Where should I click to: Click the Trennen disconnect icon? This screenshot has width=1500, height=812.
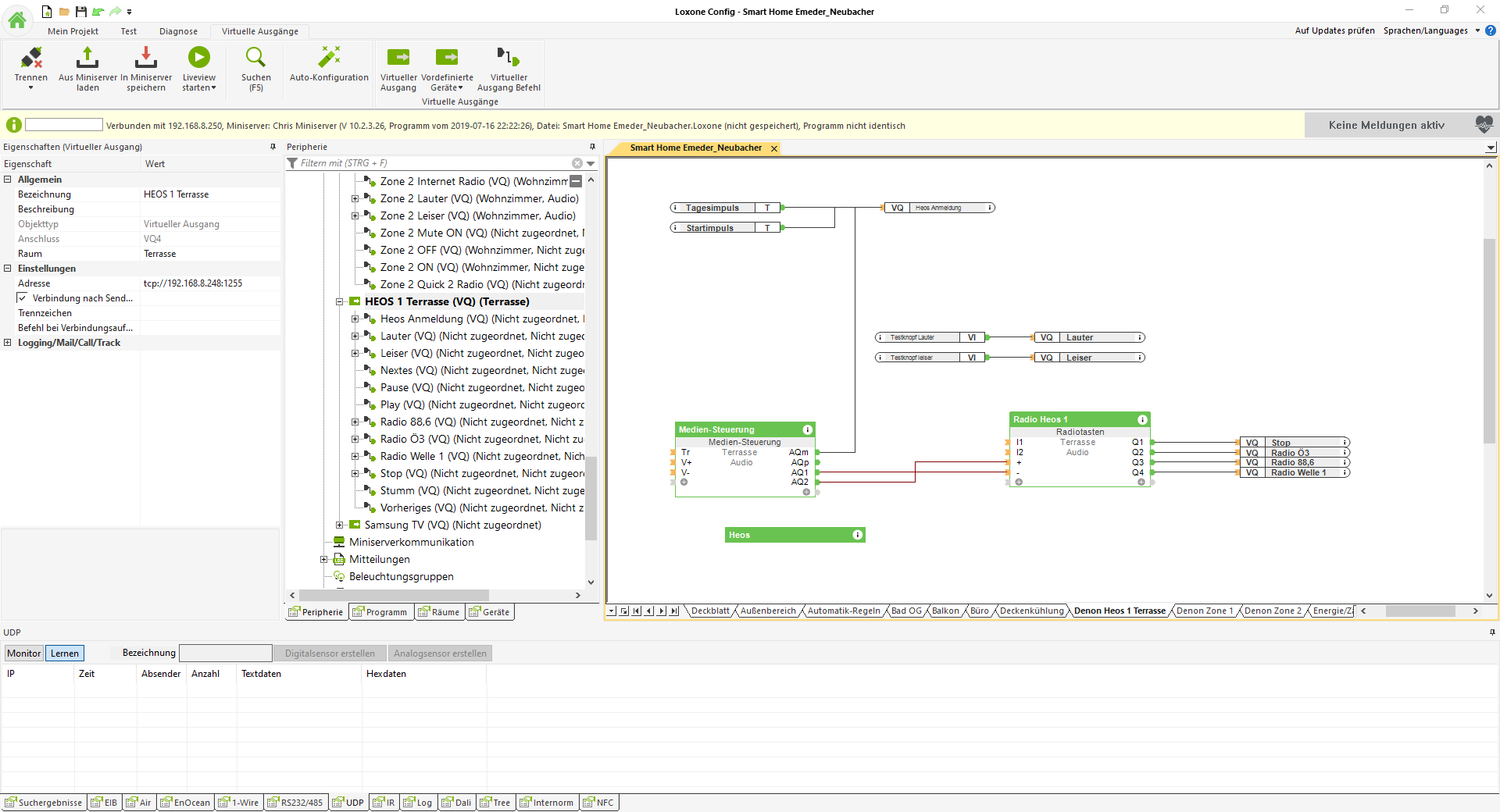30,59
